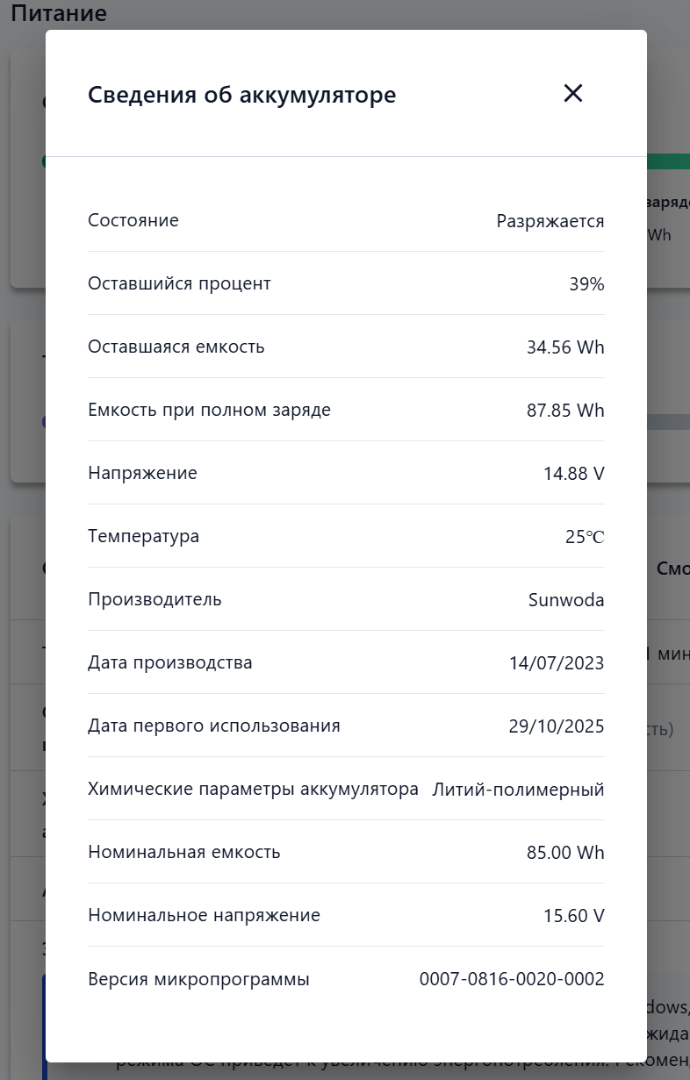
Task: Click the 87.85 Wh full charge value
Action: [x=565, y=410]
